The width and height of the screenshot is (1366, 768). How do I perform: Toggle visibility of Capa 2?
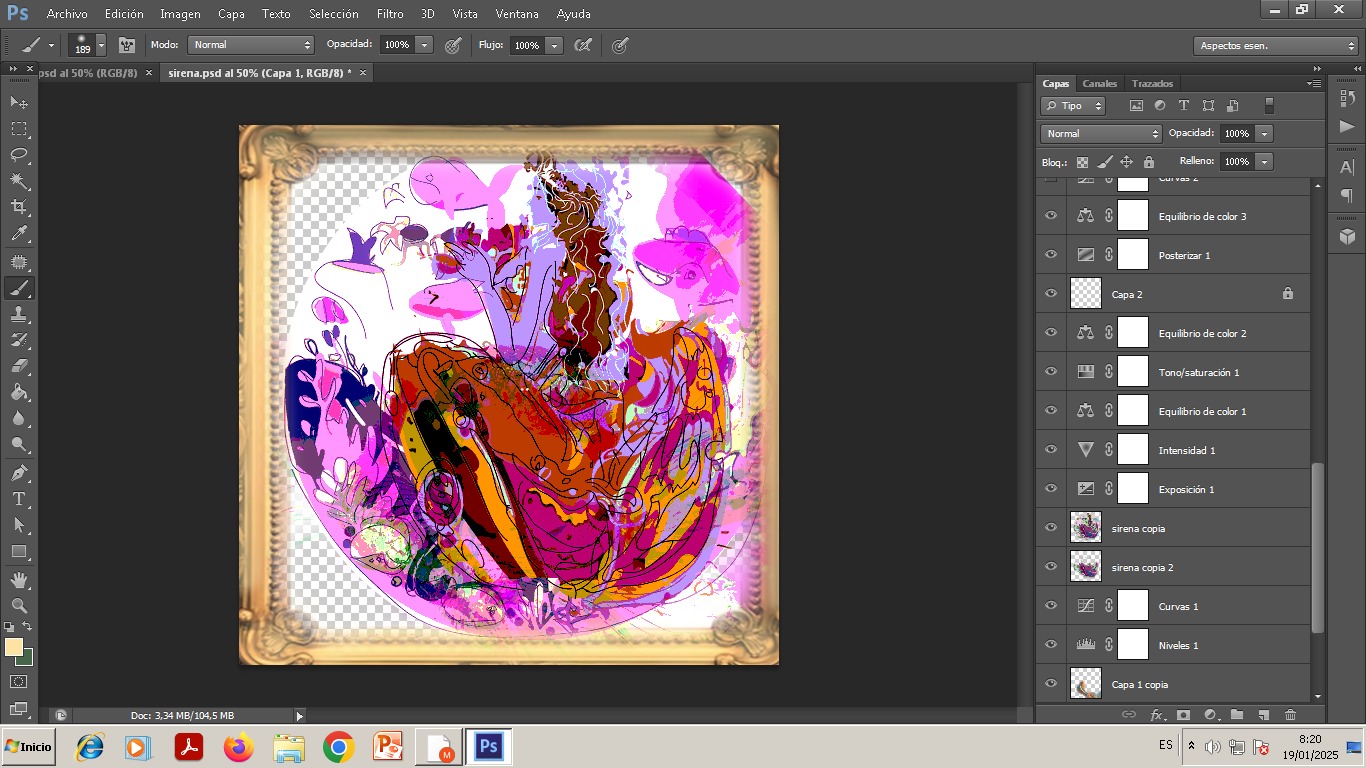pyautogui.click(x=1051, y=294)
